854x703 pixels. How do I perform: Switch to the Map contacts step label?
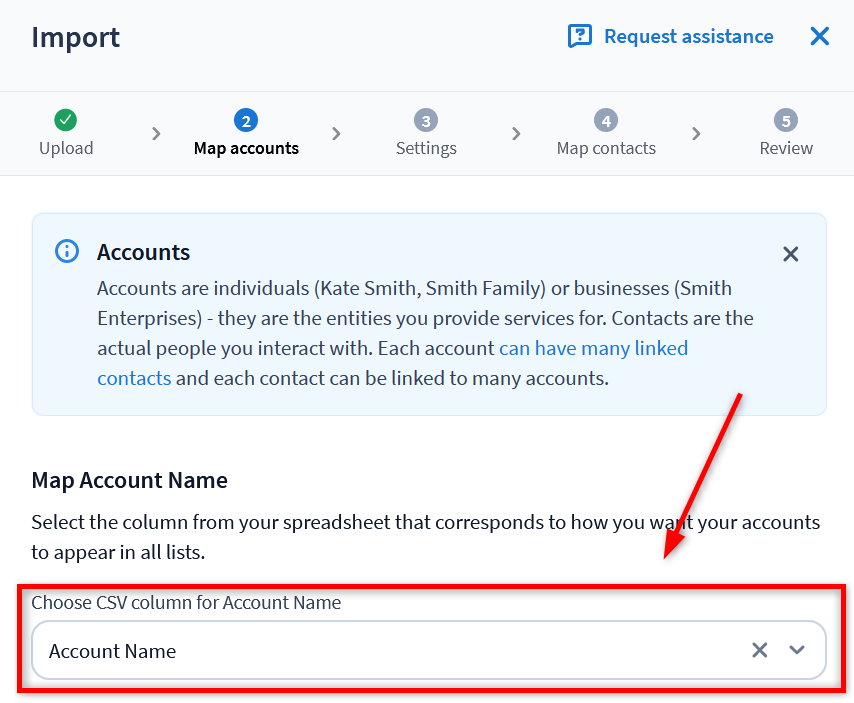[606, 148]
